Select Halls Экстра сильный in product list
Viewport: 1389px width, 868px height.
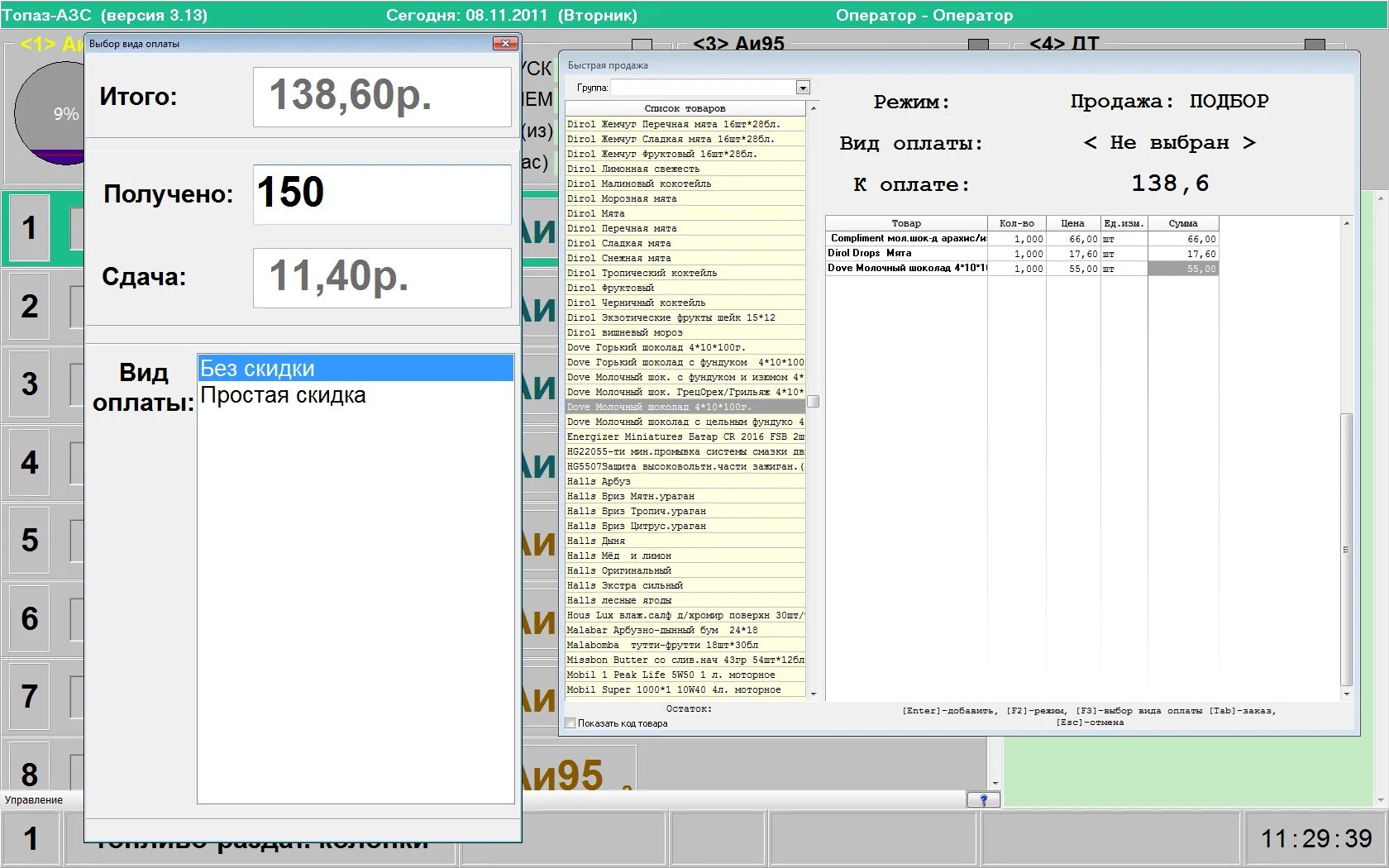pos(685,585)
